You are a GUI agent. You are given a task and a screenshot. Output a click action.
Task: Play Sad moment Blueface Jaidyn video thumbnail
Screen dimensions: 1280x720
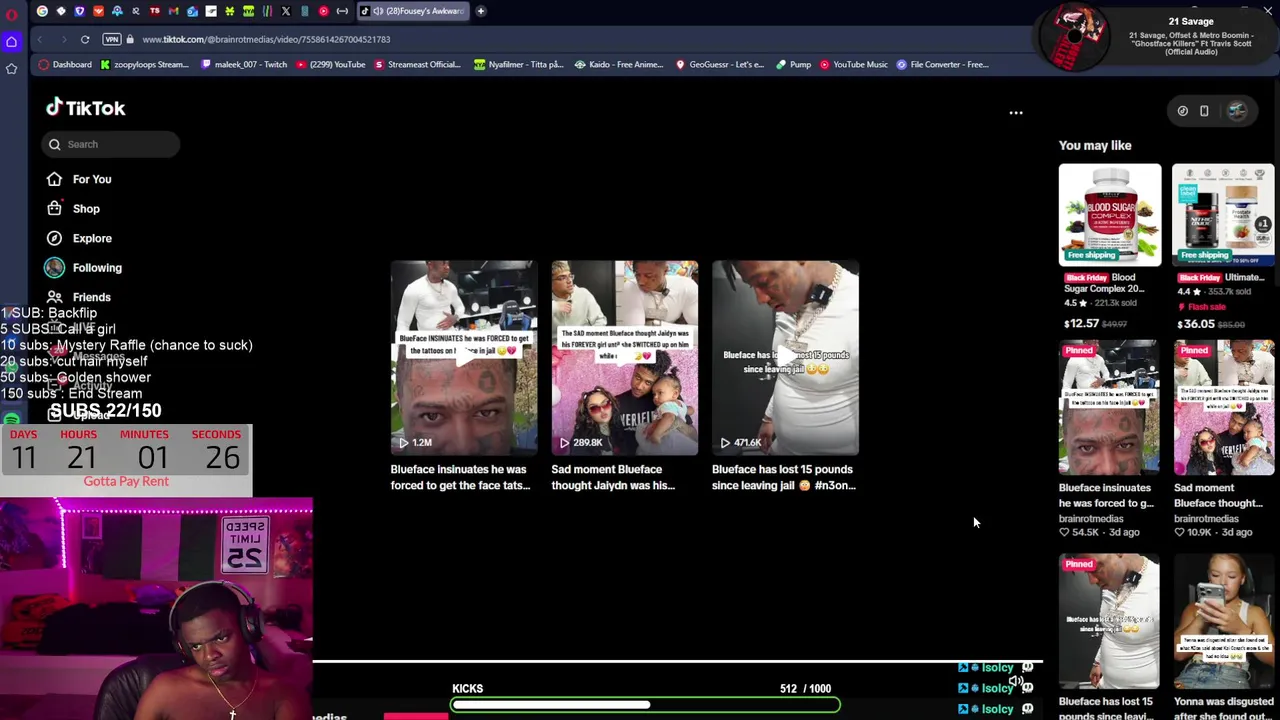[x=625, y=358]
